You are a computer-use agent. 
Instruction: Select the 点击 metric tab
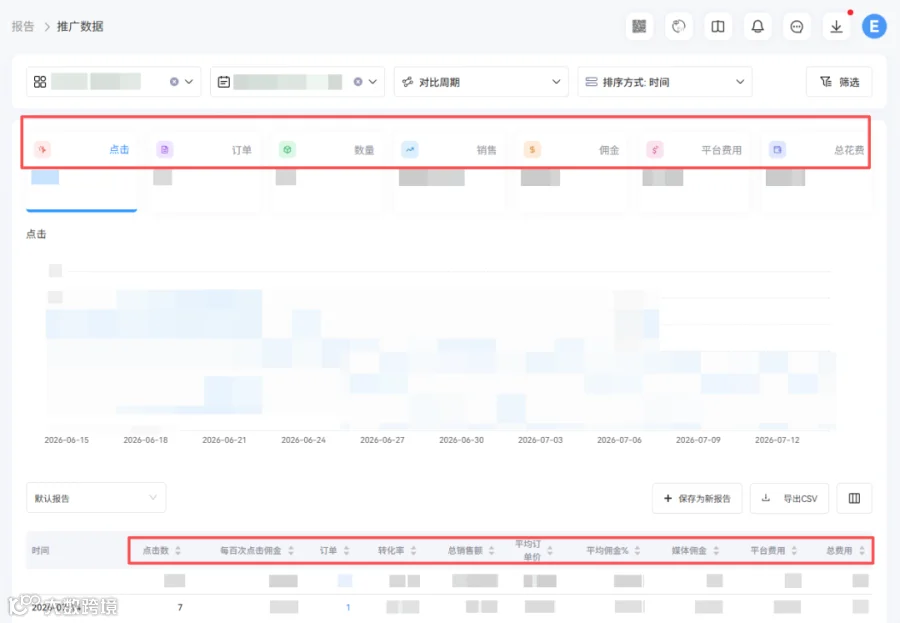pos(82,171)
